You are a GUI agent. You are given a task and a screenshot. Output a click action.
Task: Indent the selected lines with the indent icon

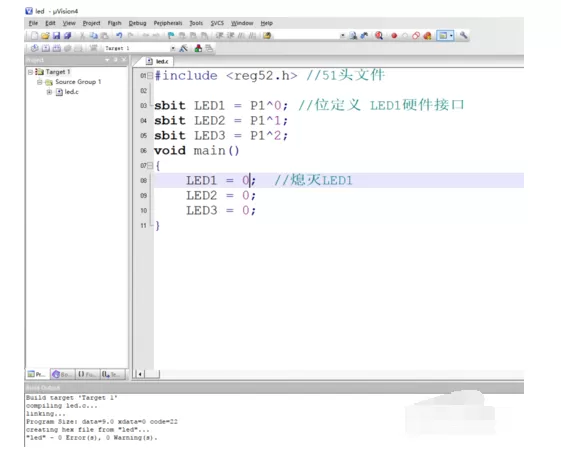(219, 35)
